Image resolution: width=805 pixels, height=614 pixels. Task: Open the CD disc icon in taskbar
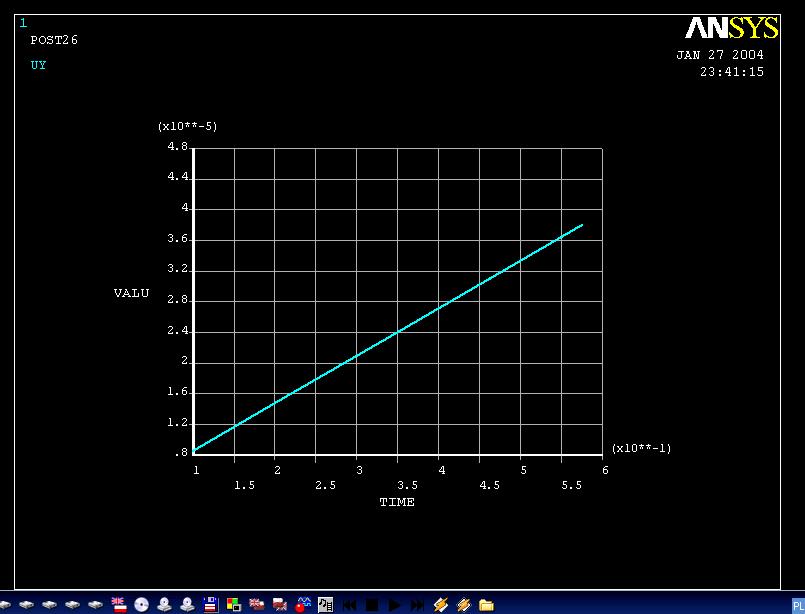tap(141, 605)
